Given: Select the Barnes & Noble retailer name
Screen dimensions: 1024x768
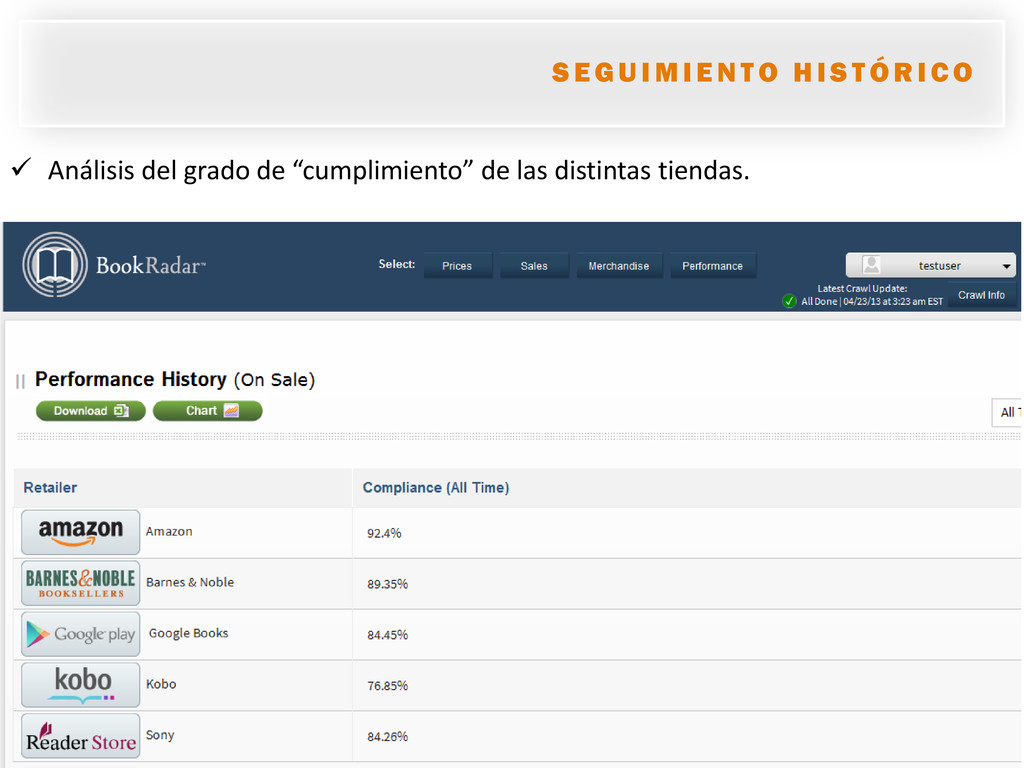Looking at the screenshot, I should [x=190, y=583].
